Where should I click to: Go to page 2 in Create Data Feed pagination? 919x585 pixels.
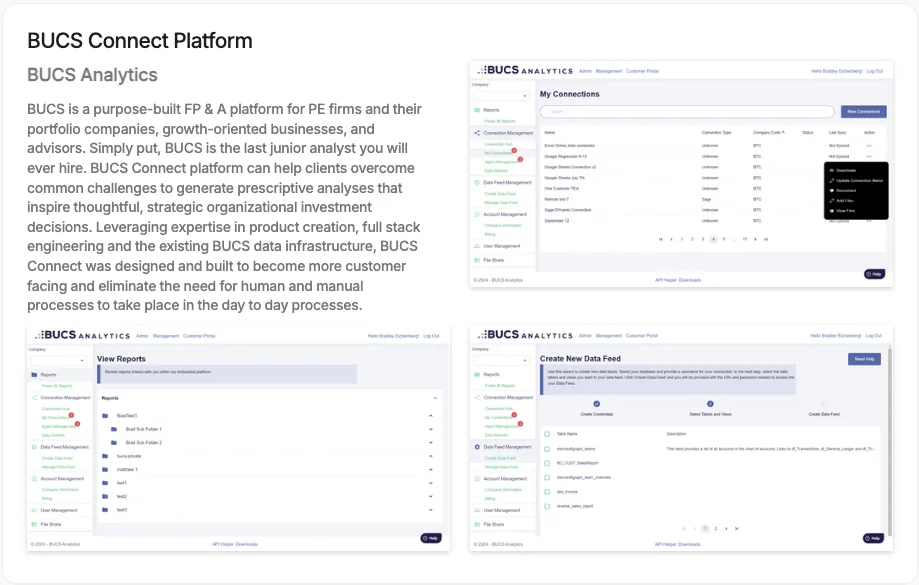click(x=716, y=529)
